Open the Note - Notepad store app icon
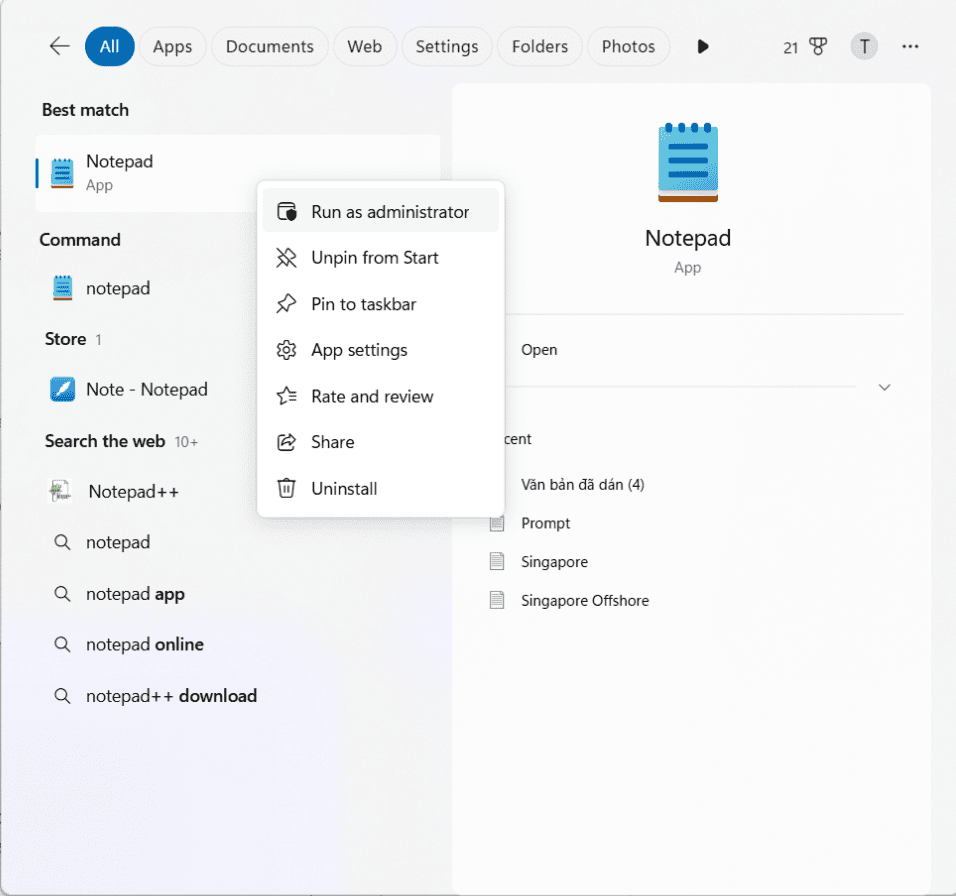Viewport: 956px width, 896px height. (x=62, y=389)
